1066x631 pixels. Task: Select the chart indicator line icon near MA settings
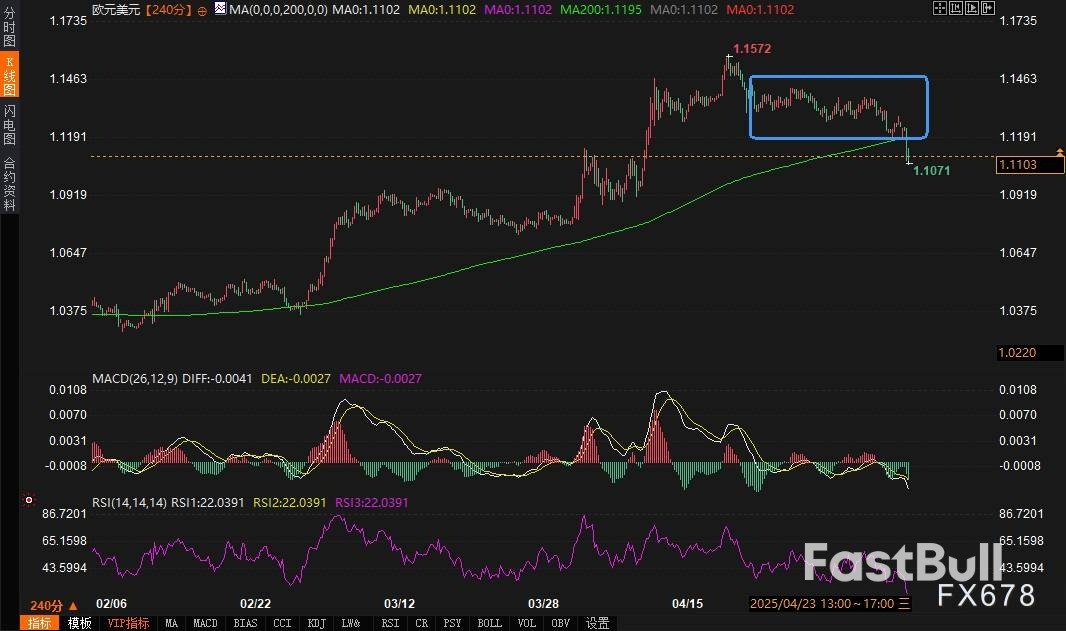[x=221, y=8]
